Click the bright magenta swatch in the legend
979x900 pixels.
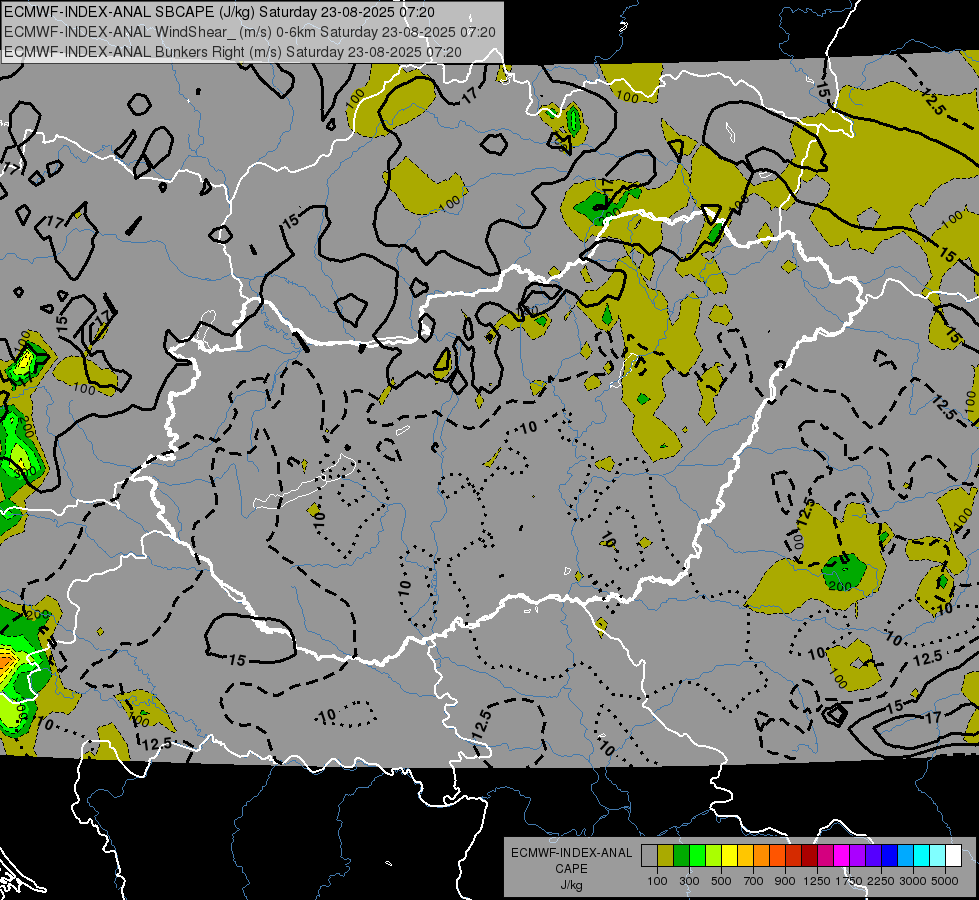pos(842,855)
